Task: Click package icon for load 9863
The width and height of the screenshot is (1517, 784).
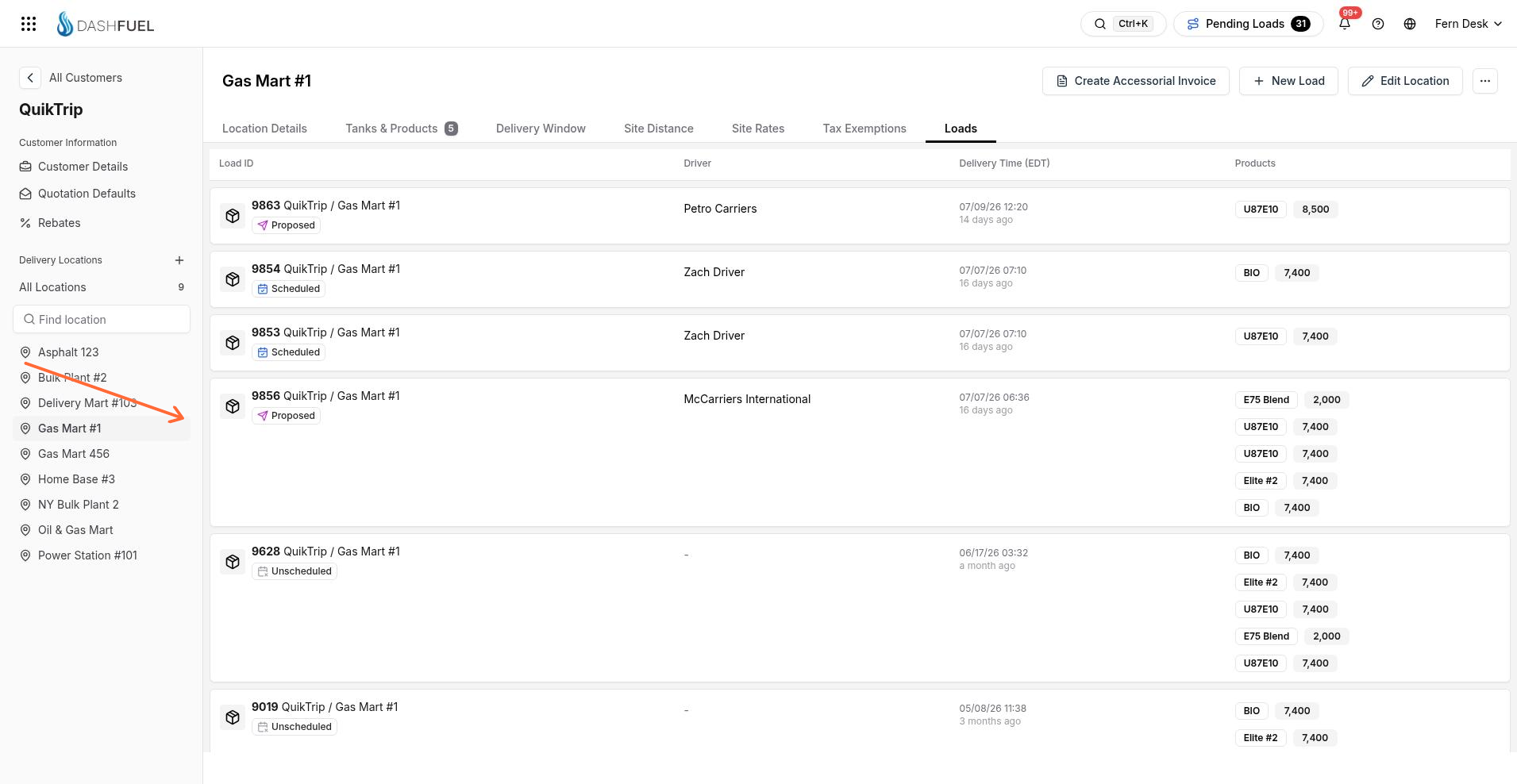Action: click(x=233, y=216)
